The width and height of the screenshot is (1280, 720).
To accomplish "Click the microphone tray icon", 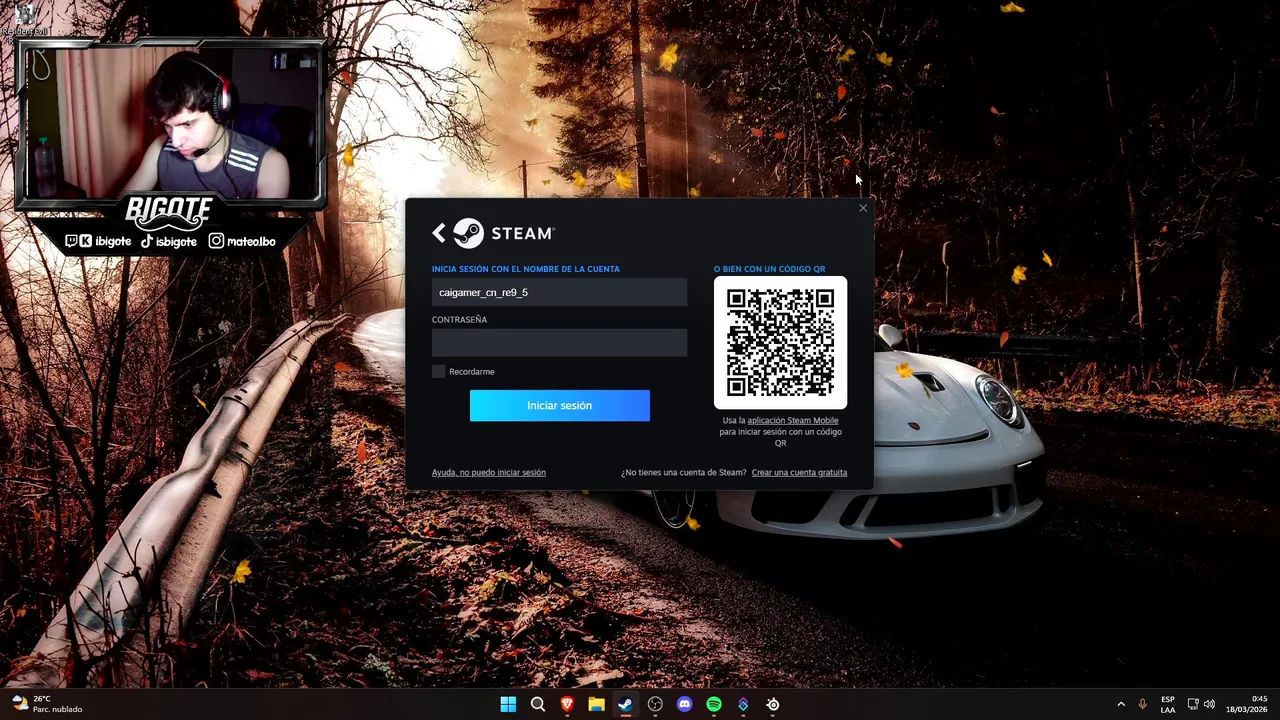I will 1142,704.
